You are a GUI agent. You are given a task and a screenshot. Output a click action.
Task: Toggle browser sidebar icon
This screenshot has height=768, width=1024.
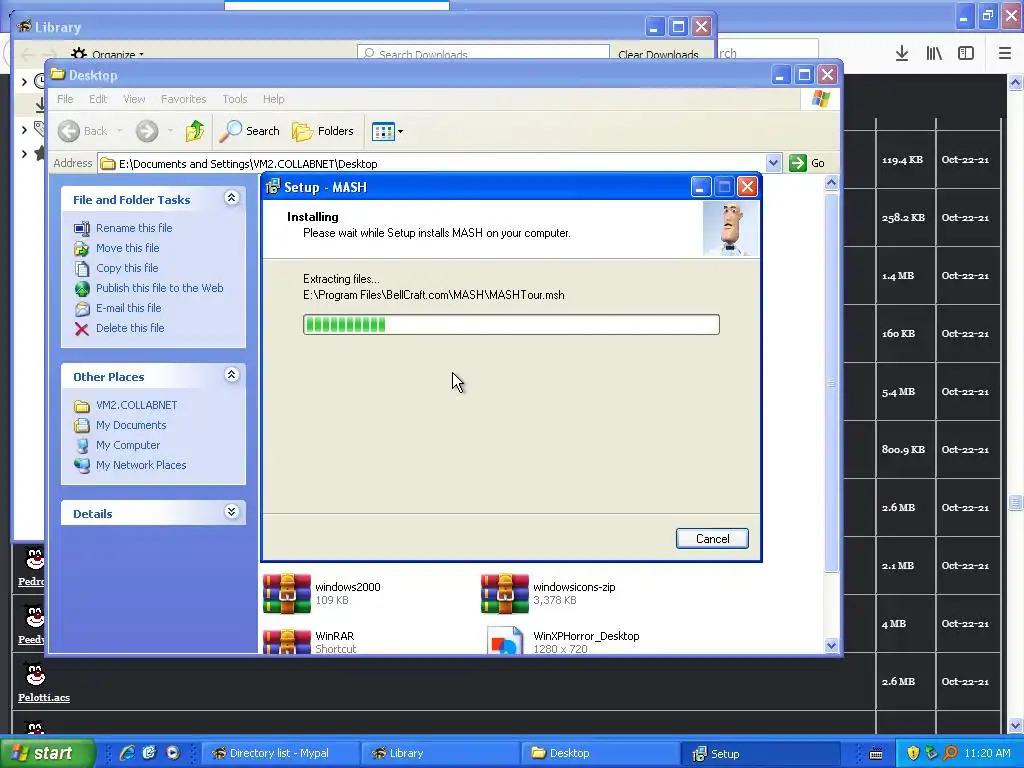(x=966, y=54)
